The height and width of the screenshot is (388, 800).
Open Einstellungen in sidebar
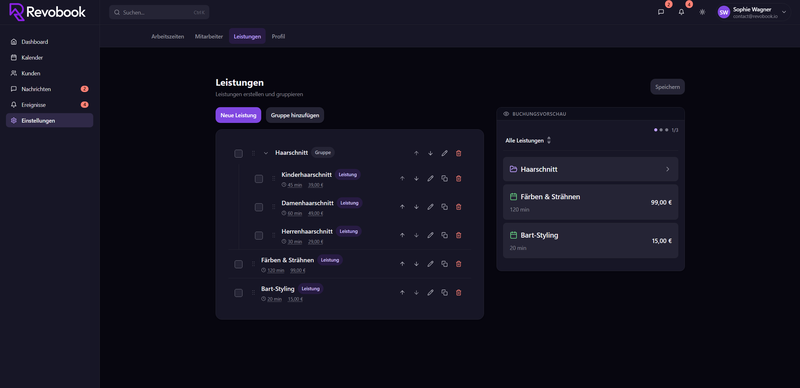[x=49, y=120]
